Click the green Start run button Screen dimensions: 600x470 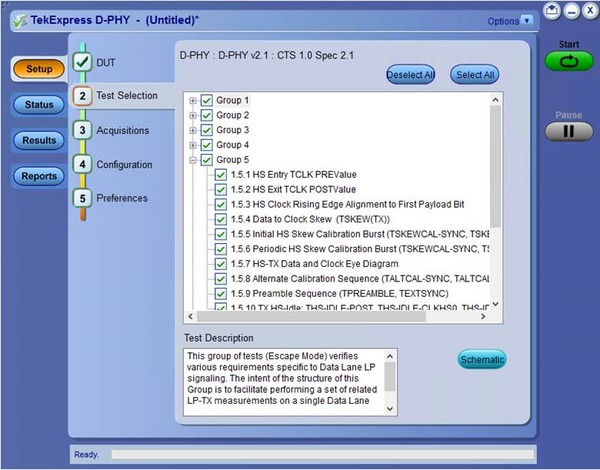point(569,61)
